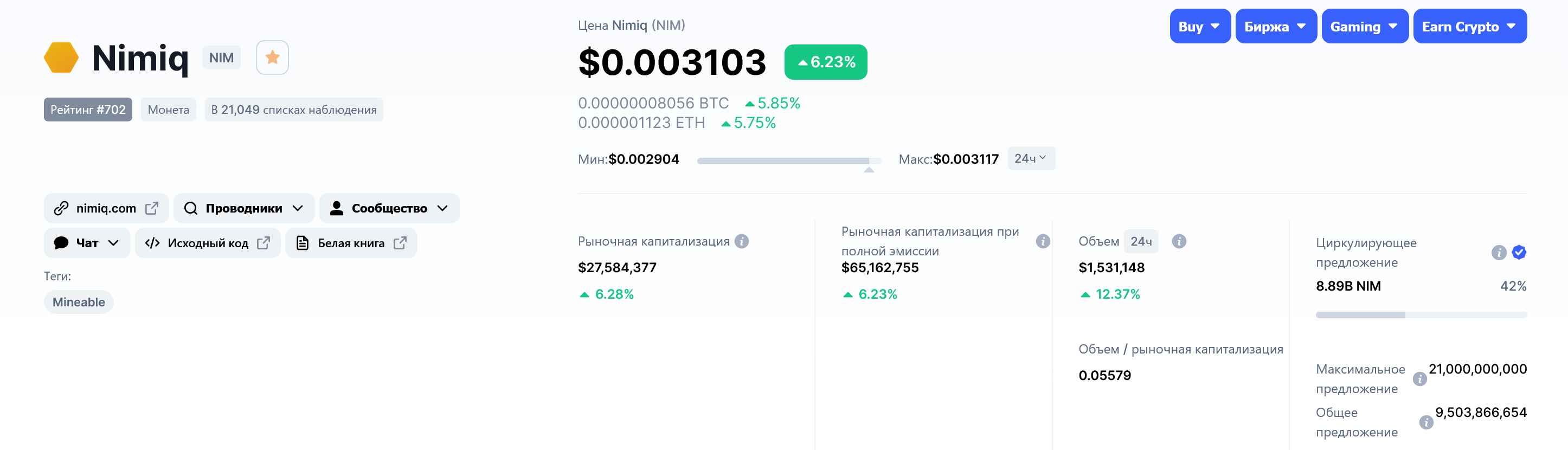Click the min-max price range bar
The height and width of the screenshot is (450, 1568).
pyautogui.click(x=788, y=161)
